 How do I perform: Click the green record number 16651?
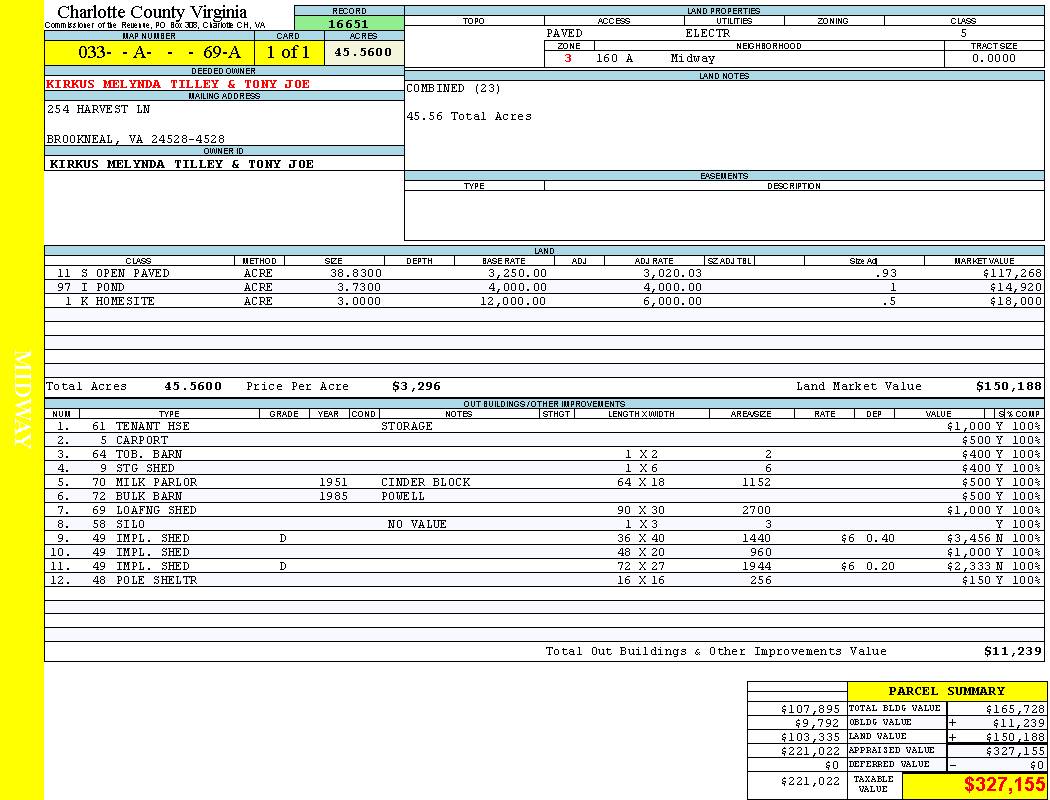click(349, 23)
